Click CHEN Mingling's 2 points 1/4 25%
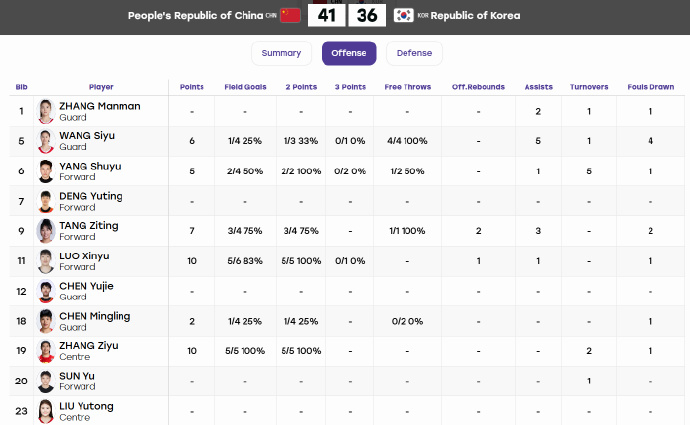690x425 pixels. tap(301, 321)
